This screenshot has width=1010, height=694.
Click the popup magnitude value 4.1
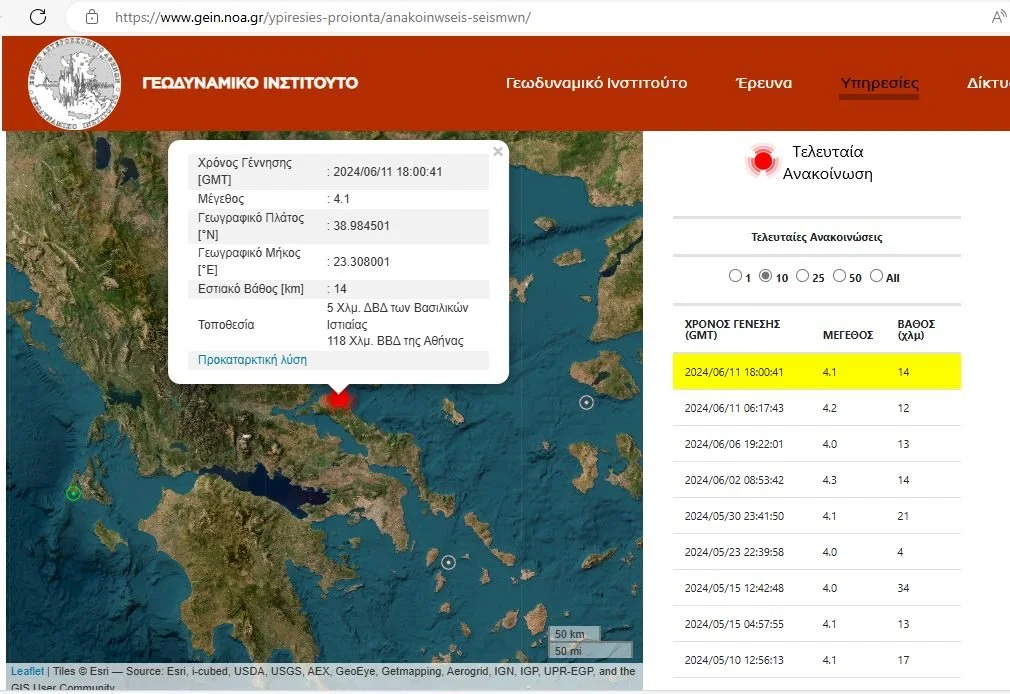(x=341, y=198)
